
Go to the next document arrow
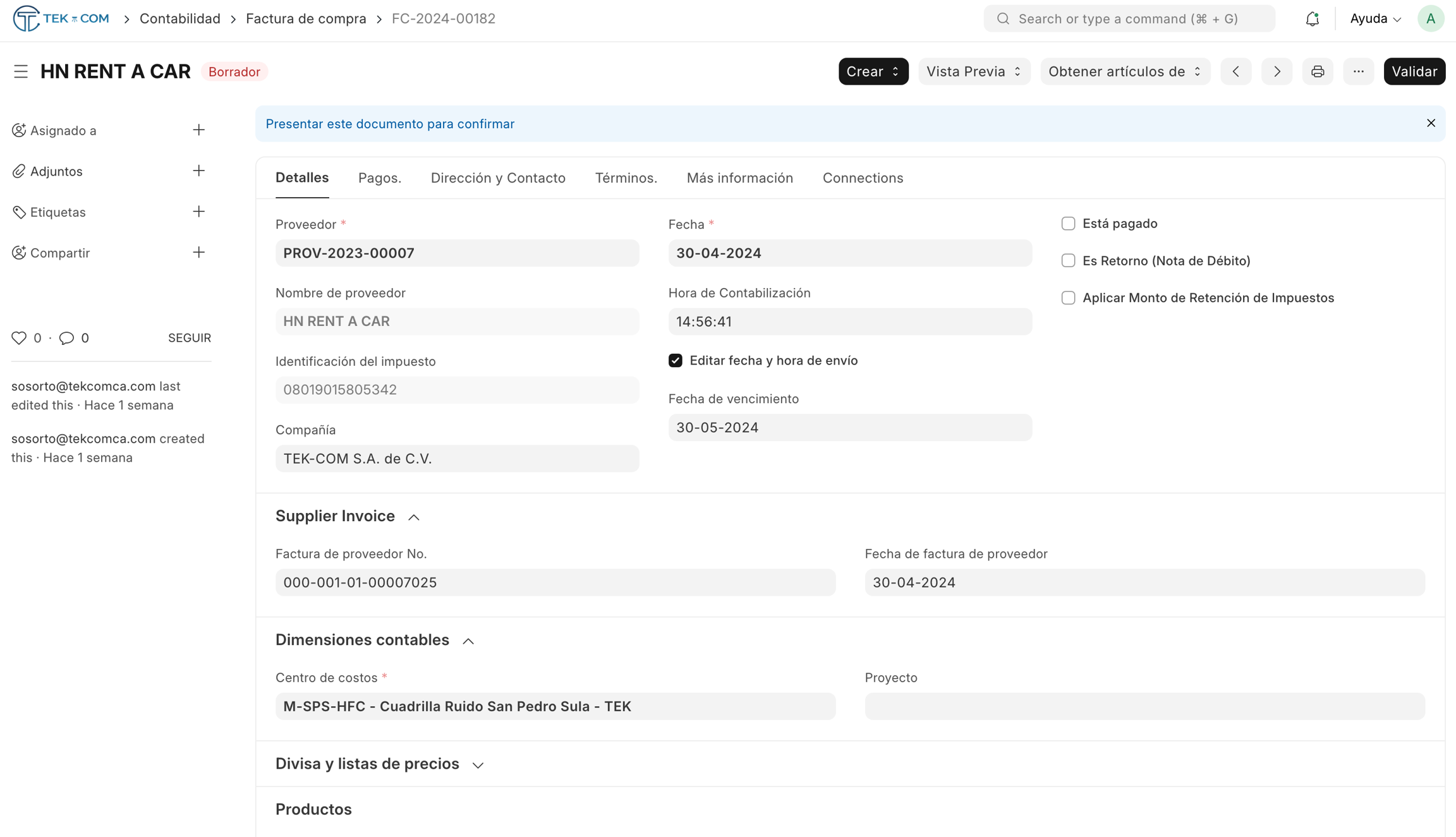[x=1277, y=71]
